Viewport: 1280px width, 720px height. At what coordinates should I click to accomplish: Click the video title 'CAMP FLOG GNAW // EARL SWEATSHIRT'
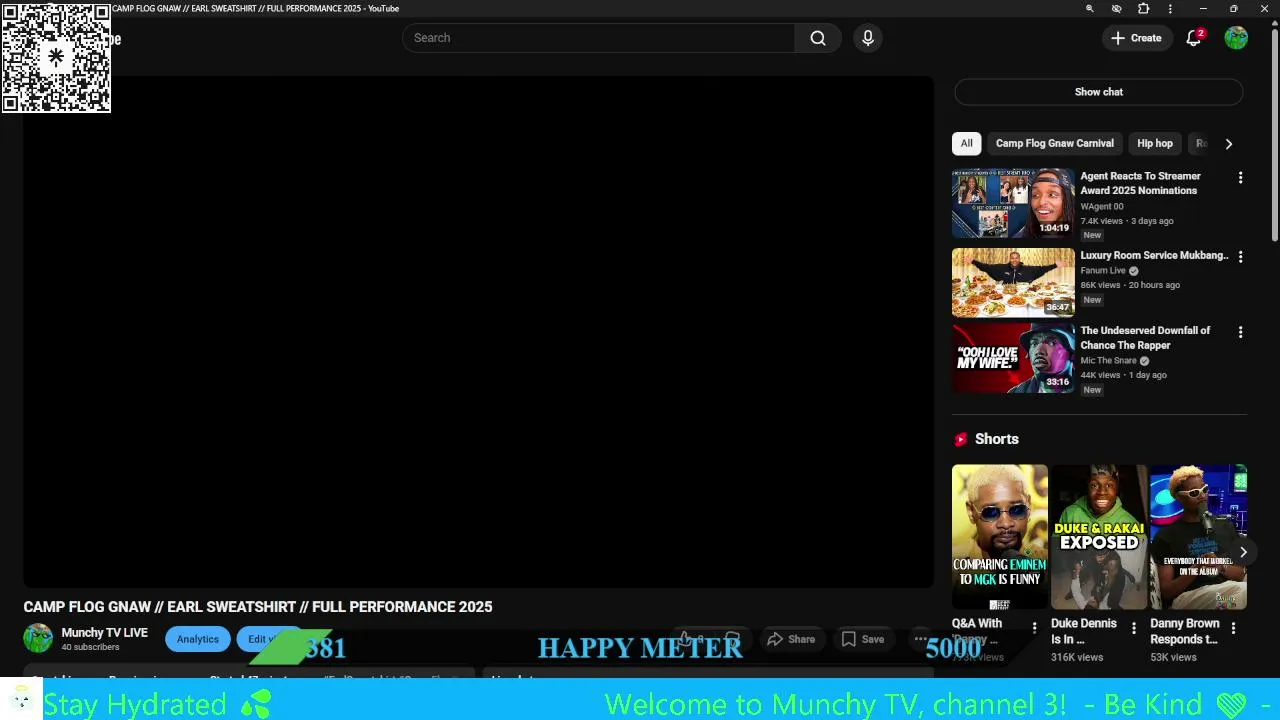click(258, 607)
